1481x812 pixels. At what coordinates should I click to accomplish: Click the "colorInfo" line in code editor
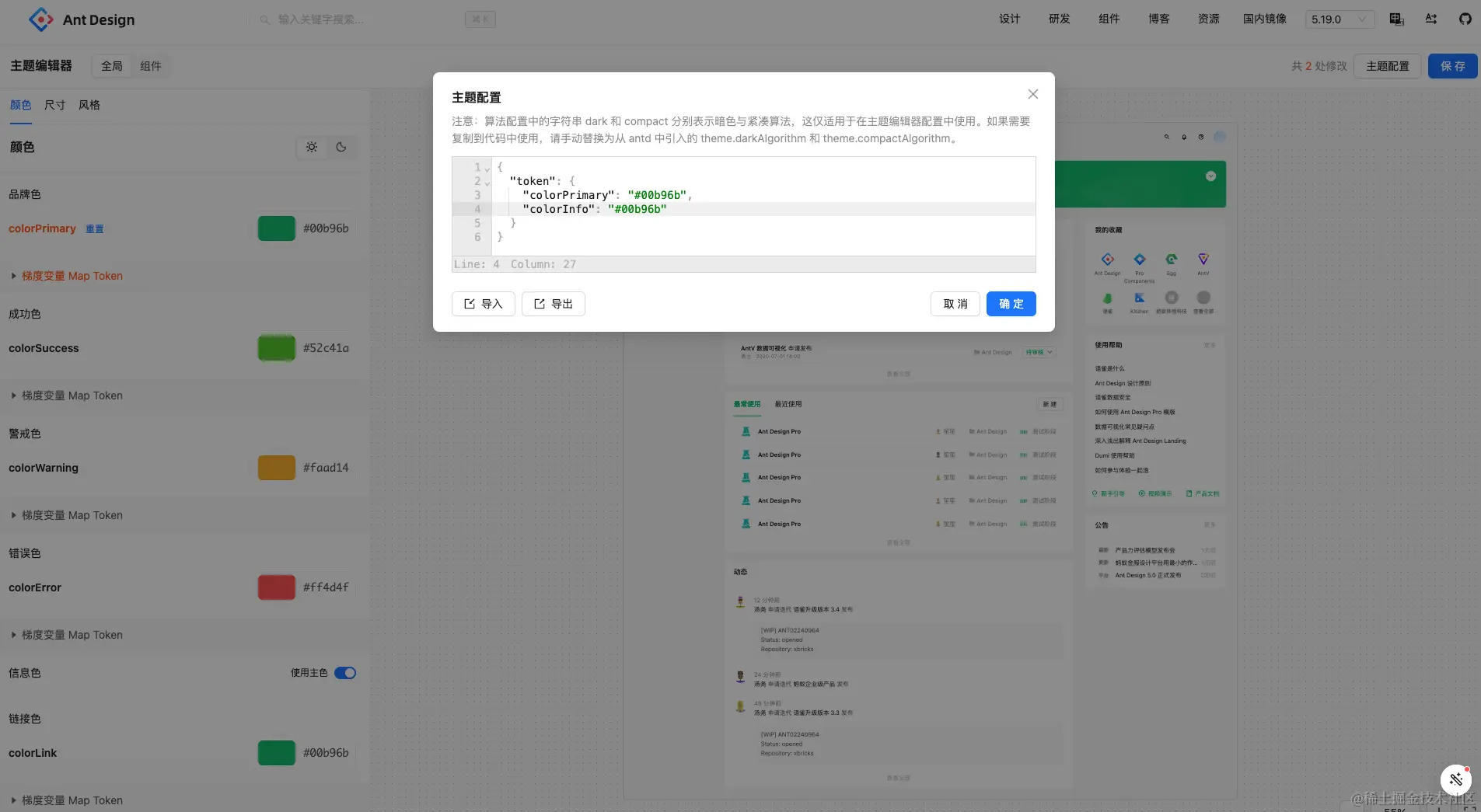tap(763, 209)
